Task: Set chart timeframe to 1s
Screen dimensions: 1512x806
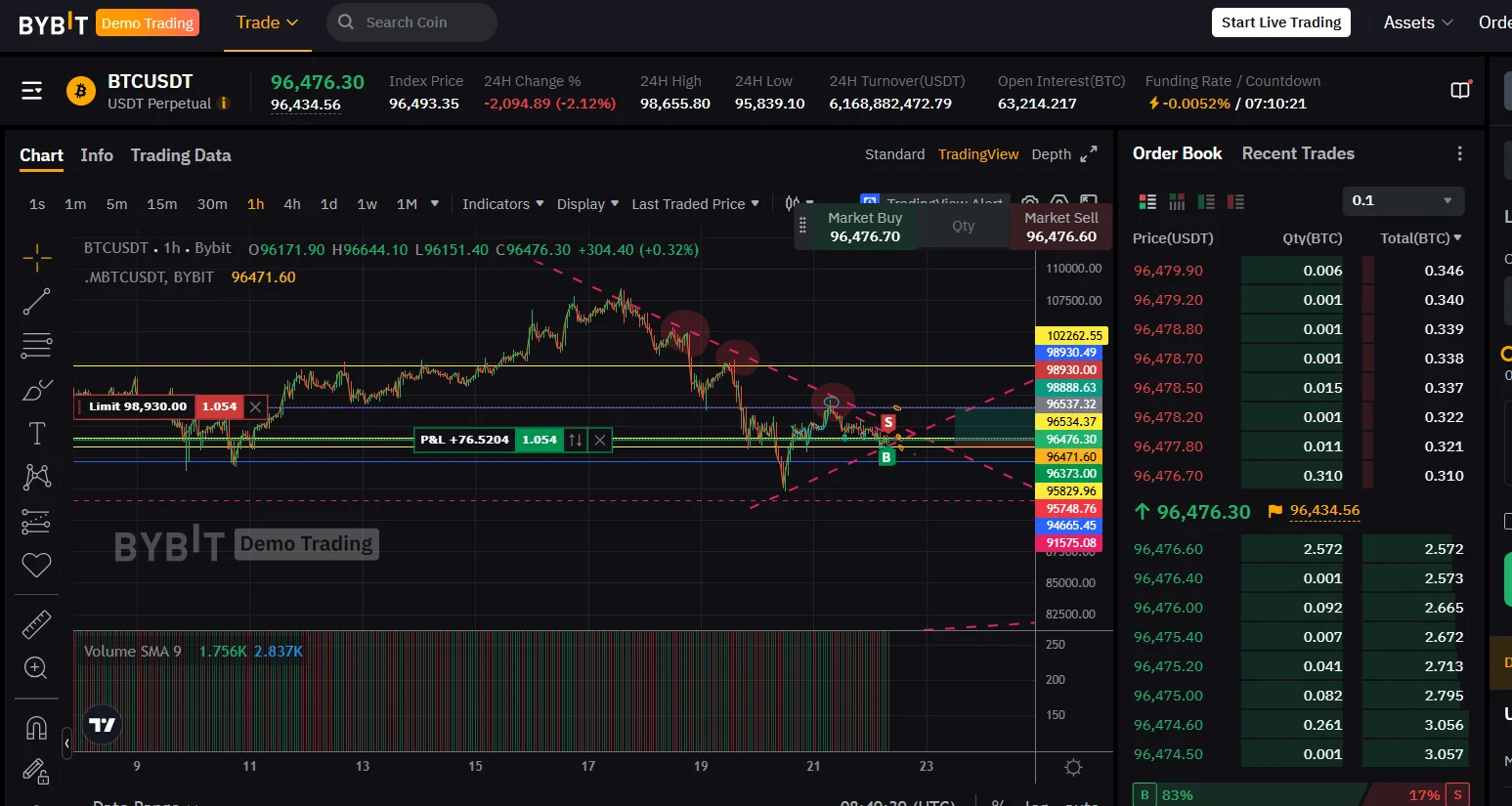Action: 37,204
